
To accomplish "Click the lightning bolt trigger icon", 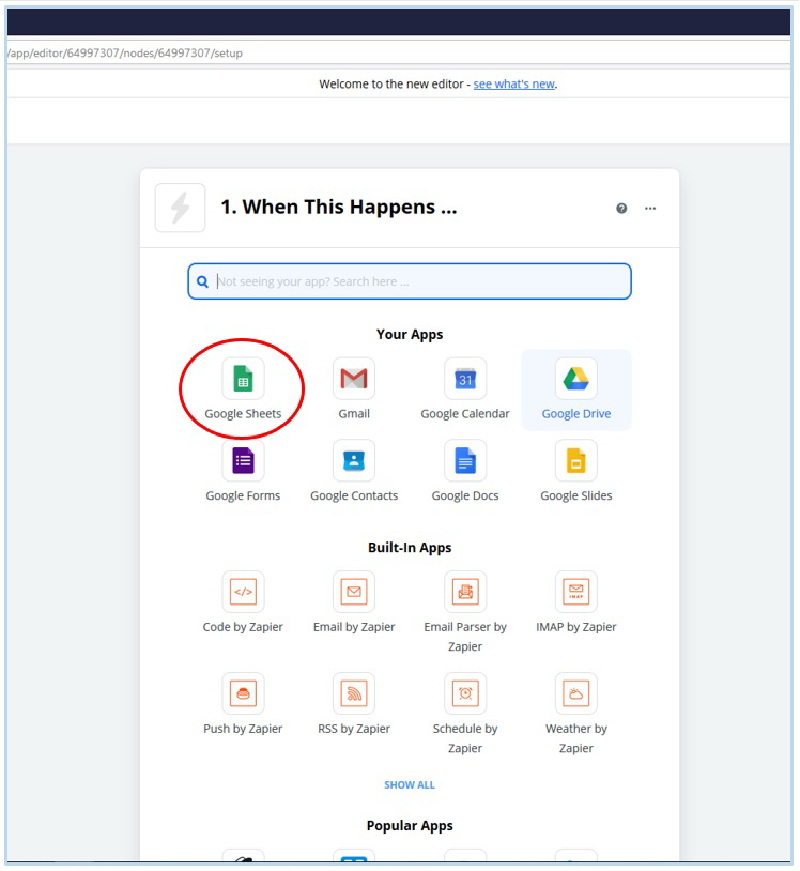I will click(180, 208).
